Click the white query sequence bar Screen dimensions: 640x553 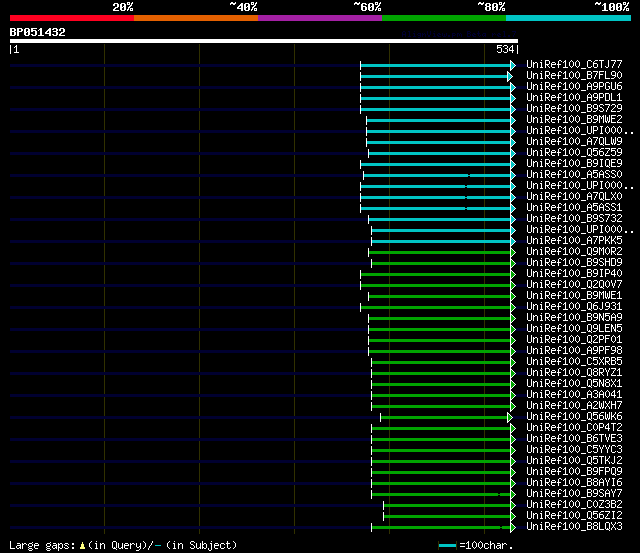264,41
